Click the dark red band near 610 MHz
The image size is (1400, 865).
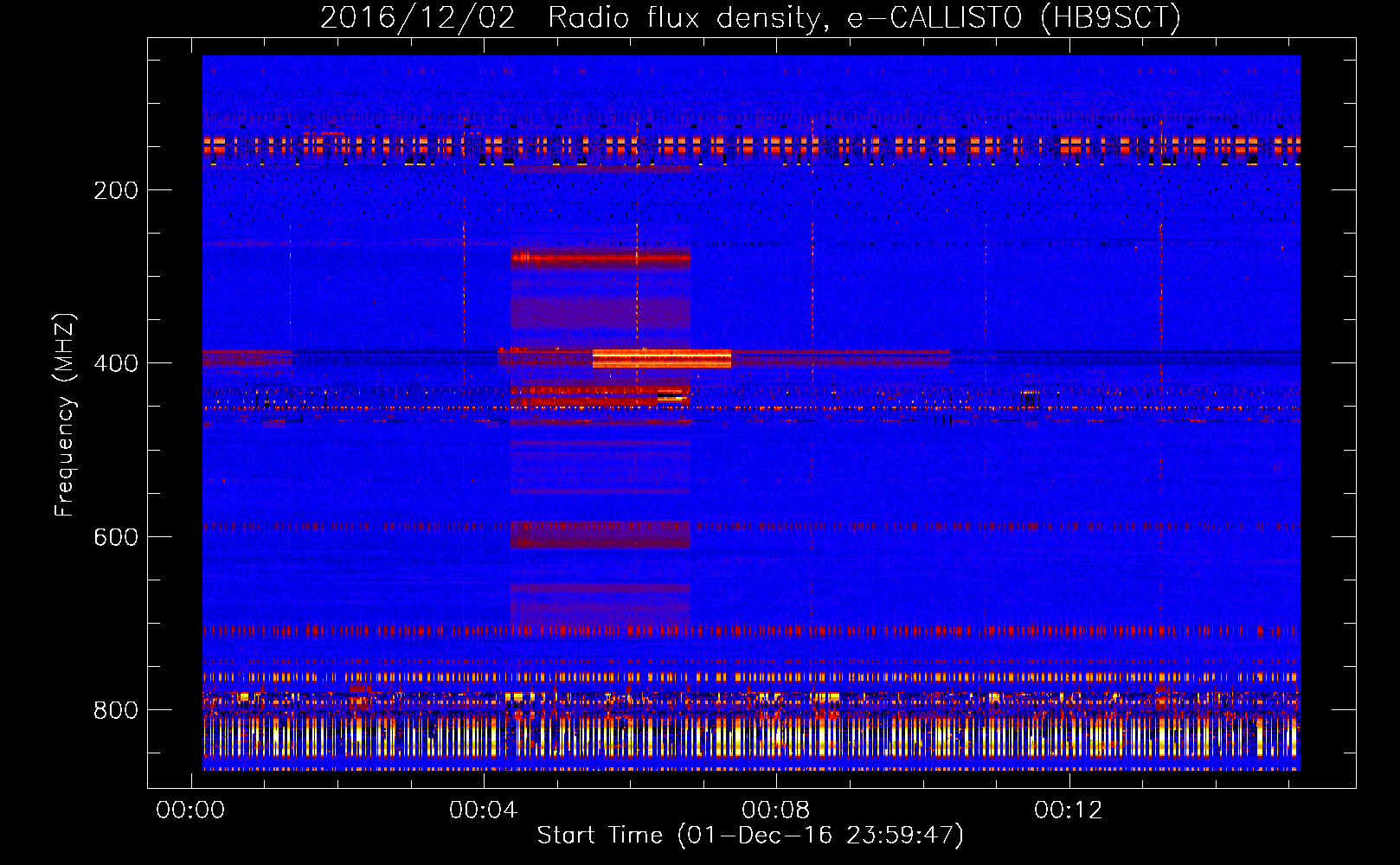click(x=600, y=535)
